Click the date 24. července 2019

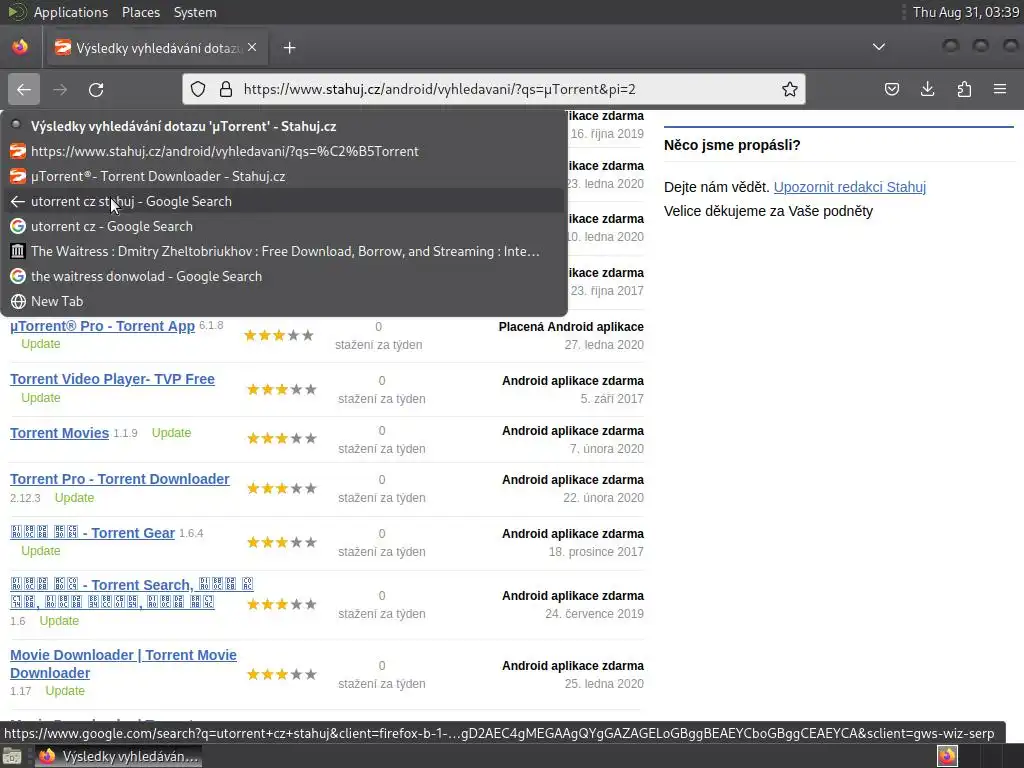594,614
